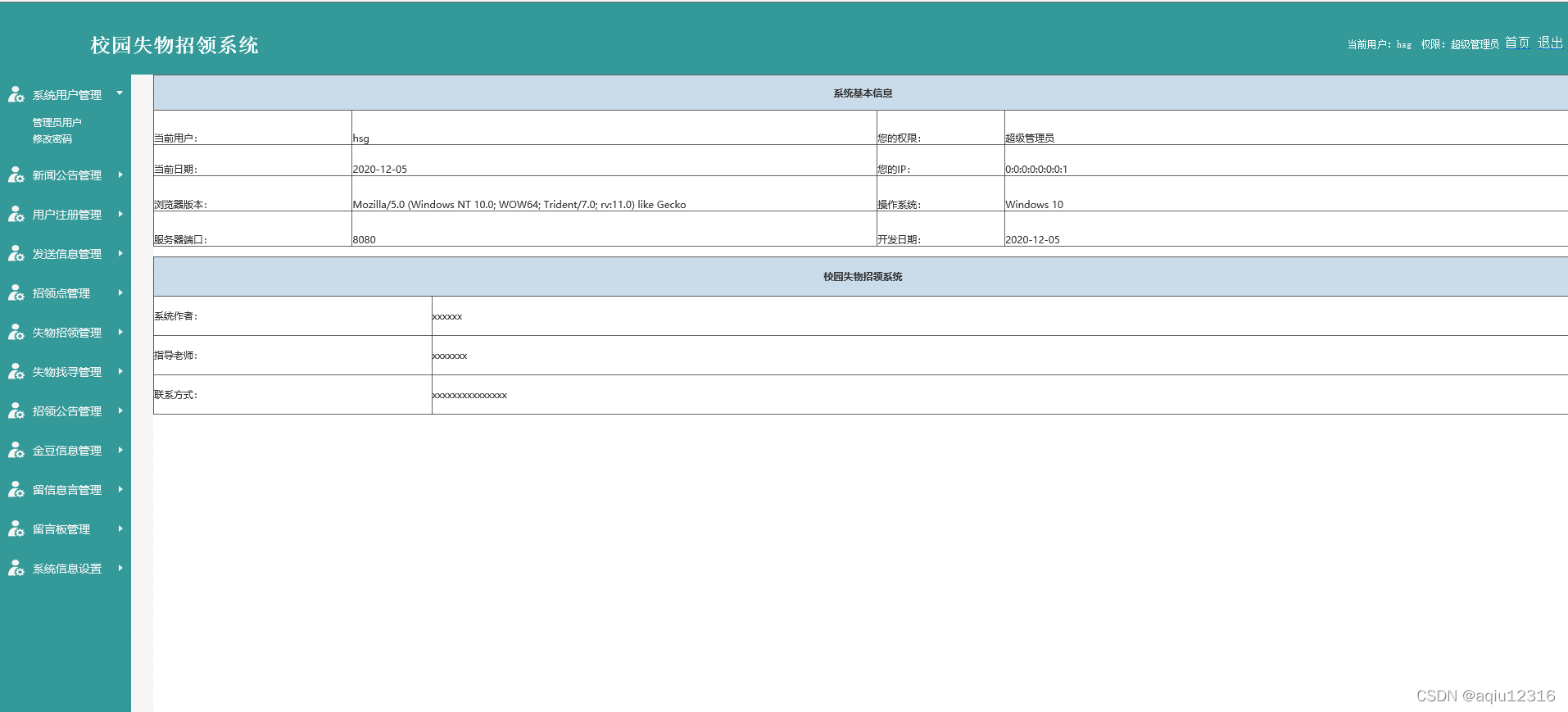The height and width of the screenshot is (712, 1568).
Task: Click the user icon beside 留言板管理
Action: tap(16, 529)
